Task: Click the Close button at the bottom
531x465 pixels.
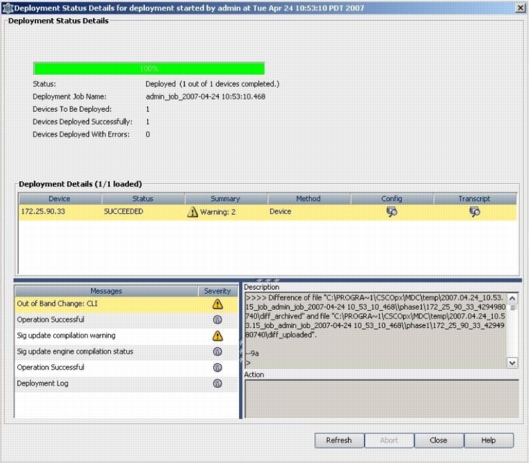Action: (439, 440)
